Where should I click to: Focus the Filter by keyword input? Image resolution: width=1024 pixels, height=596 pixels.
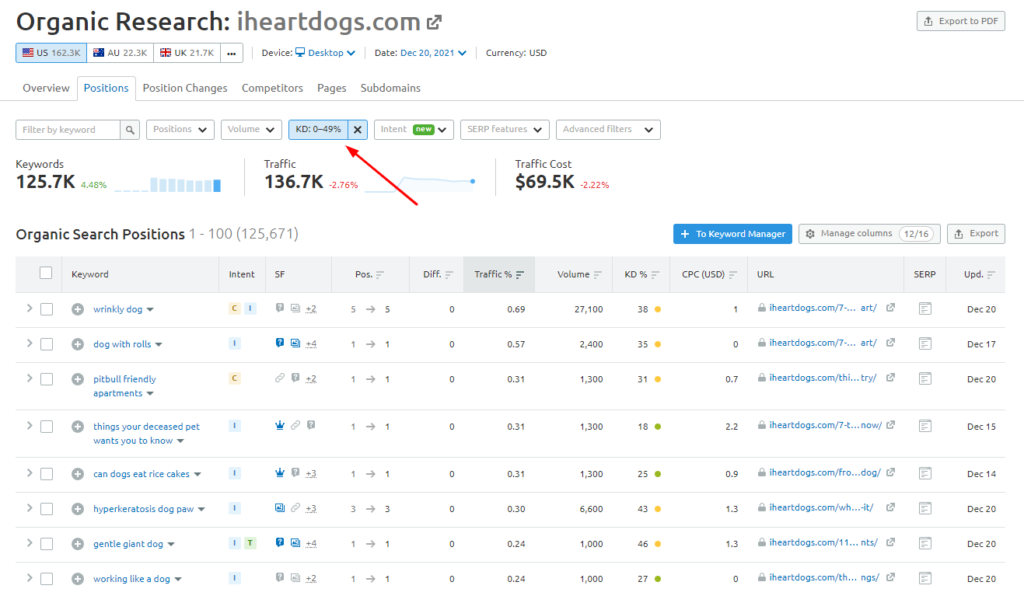(68, 130)
